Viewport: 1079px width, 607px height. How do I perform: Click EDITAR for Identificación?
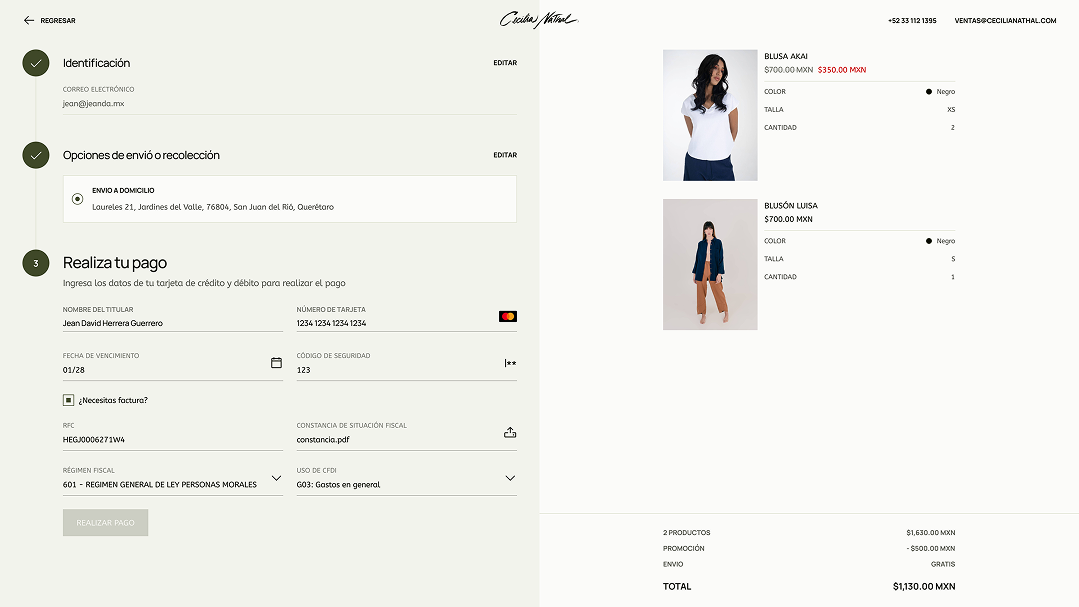[x=505, y=63]
